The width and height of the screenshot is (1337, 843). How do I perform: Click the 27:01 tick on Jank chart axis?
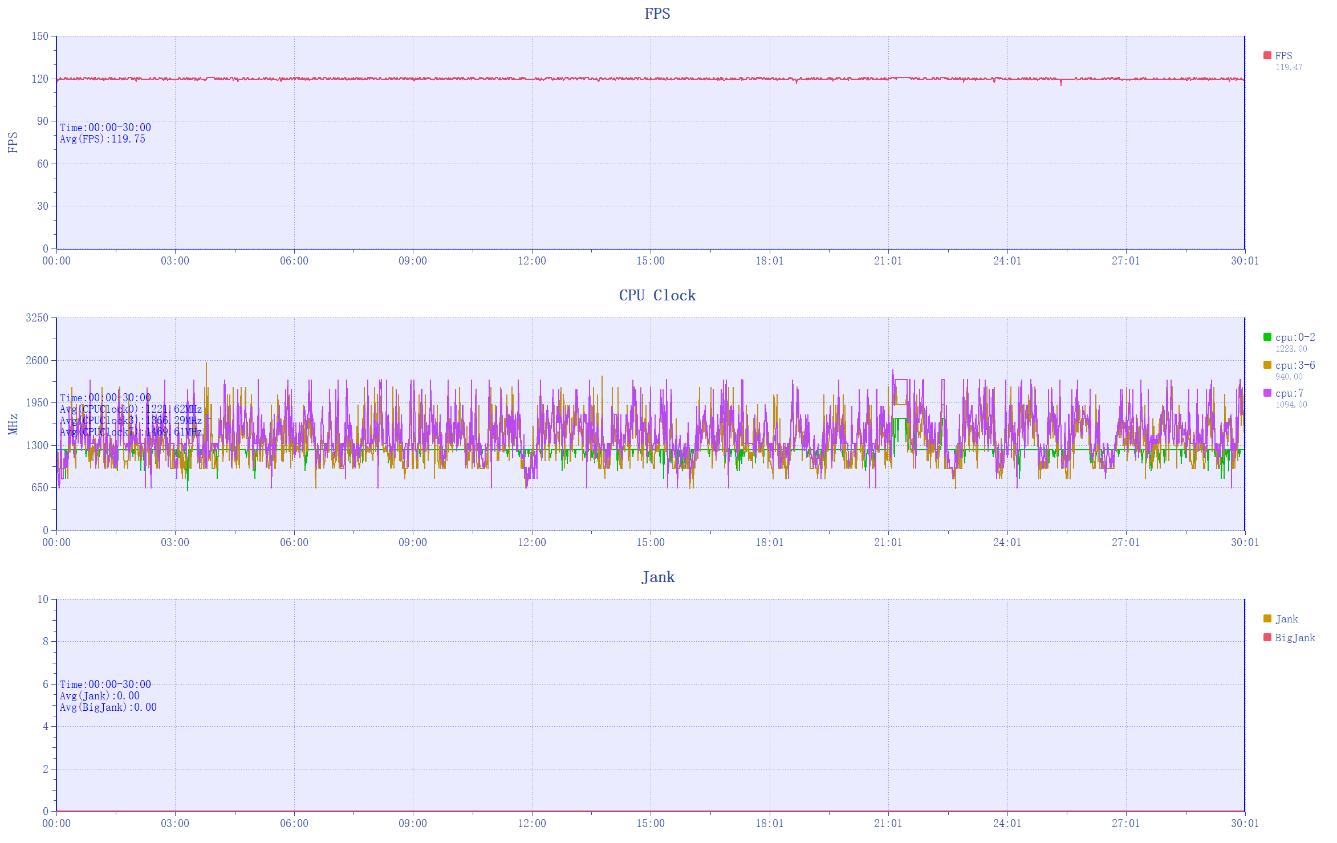1126,824
